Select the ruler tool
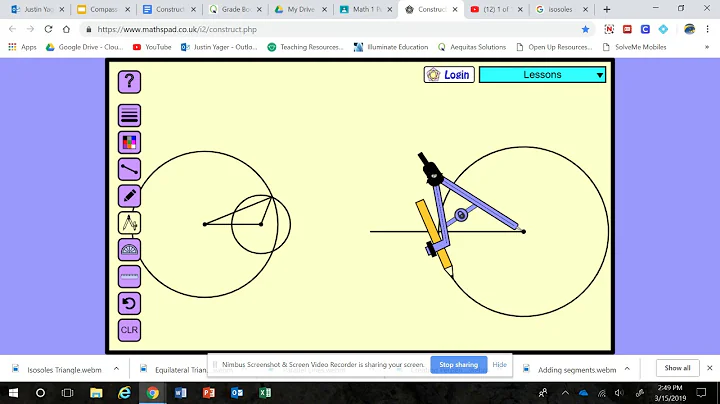Image resolution: width=720 pixels, height=404 pixels. tap(129, 276)
